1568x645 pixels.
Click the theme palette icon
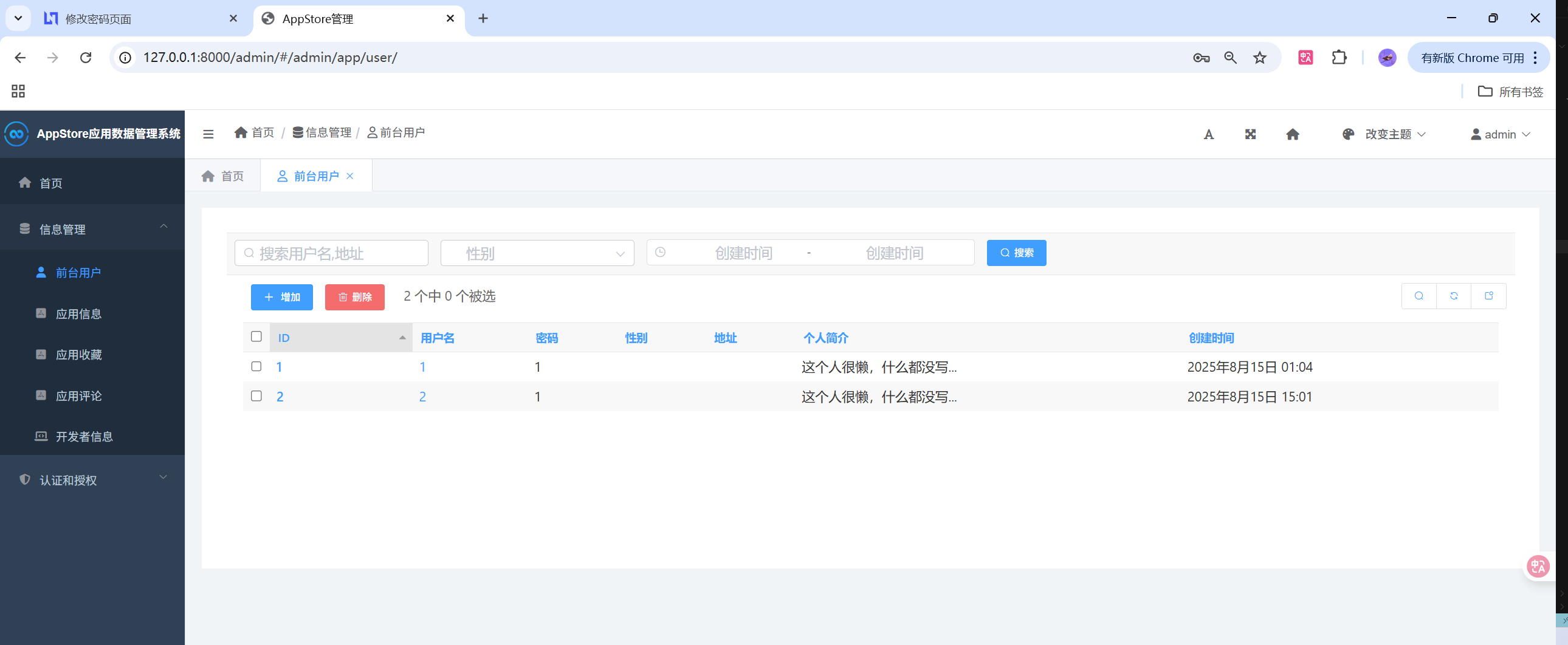pyautogui.click(x=1348, y=134)
